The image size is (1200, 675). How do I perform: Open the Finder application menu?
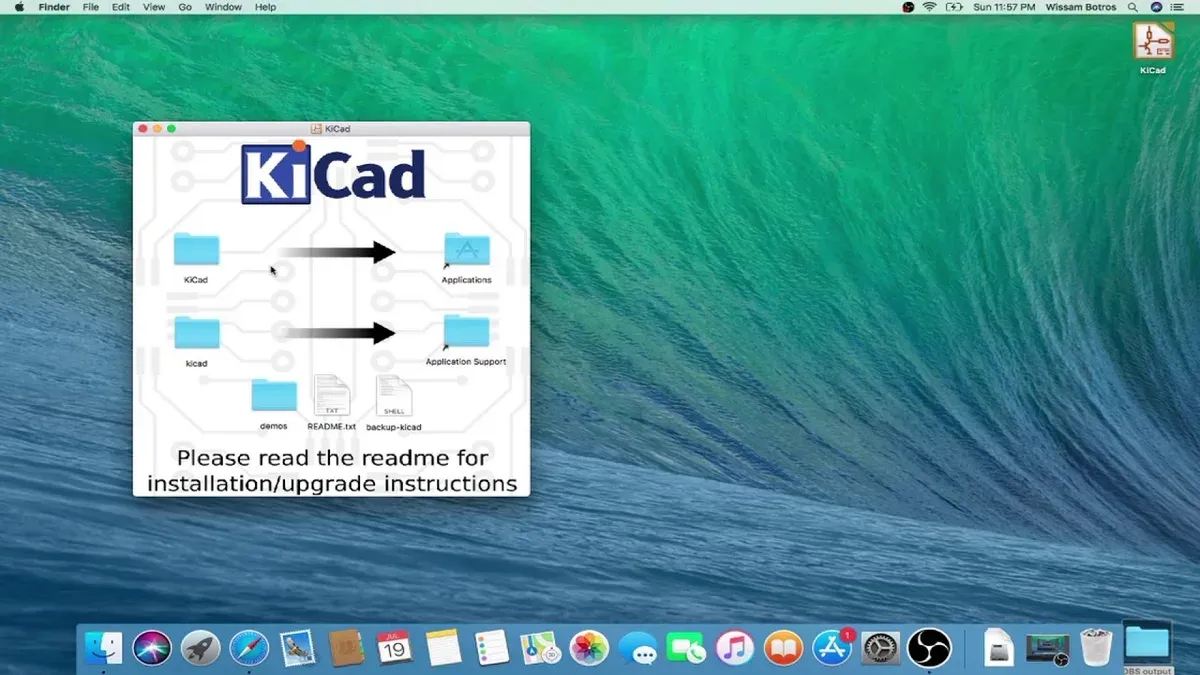[x=54, y=7]
